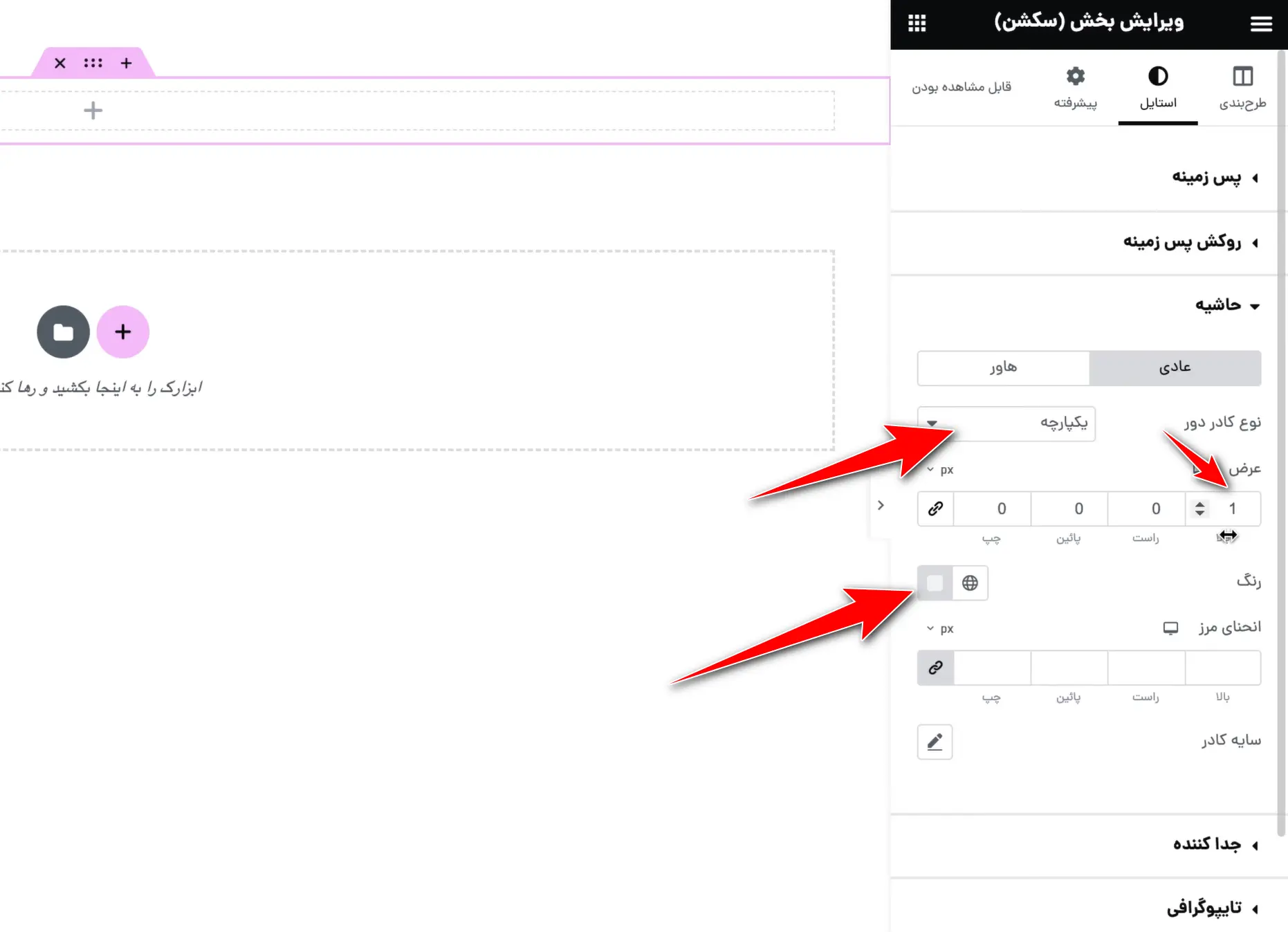The width and height of the screenshot is (1288, 932).
Task: Click the width input field showing value 1
Action: [1235, 509]
